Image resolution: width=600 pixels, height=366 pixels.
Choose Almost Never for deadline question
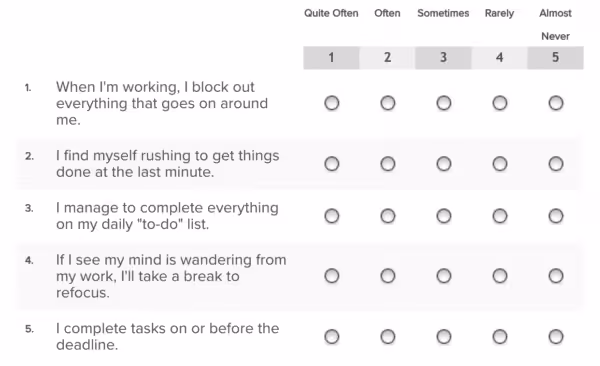(556, 337)
